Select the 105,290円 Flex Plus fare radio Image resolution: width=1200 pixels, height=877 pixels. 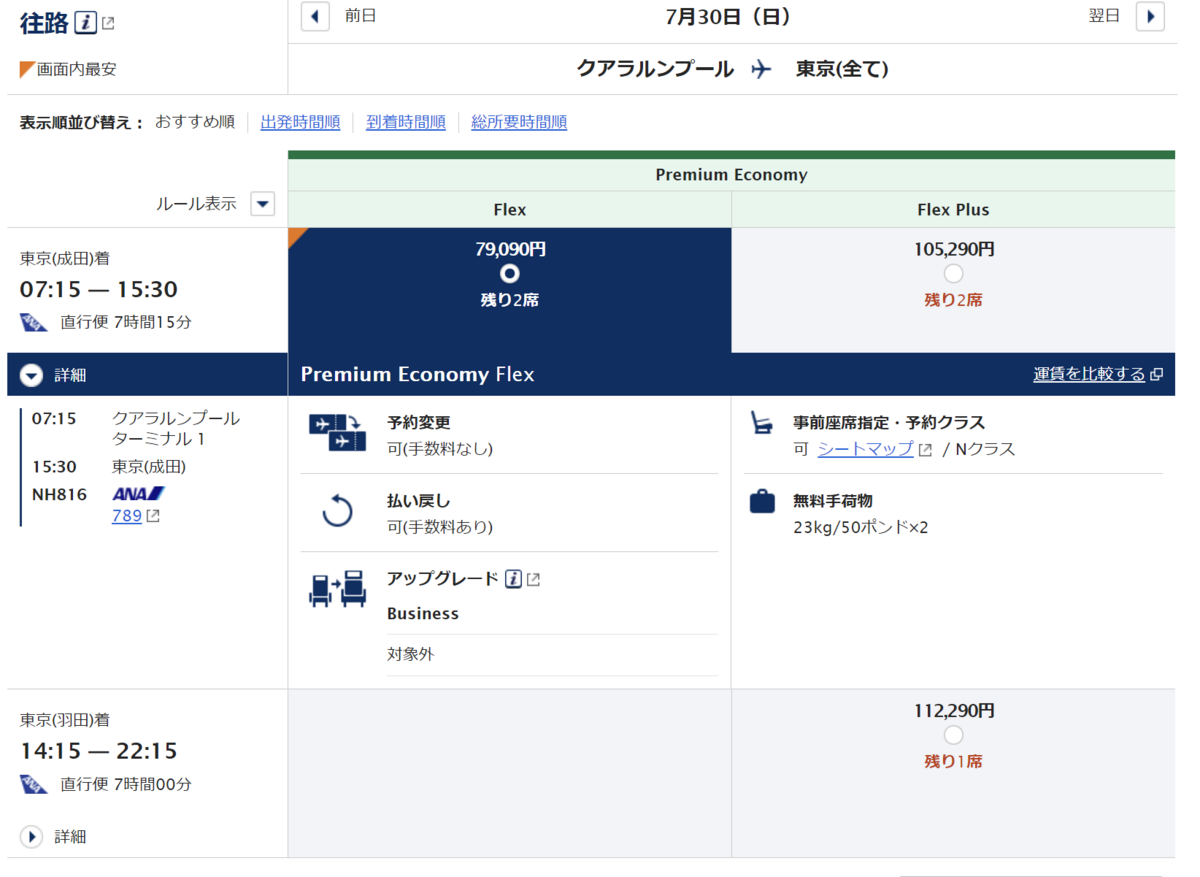[x=953, y=273]
